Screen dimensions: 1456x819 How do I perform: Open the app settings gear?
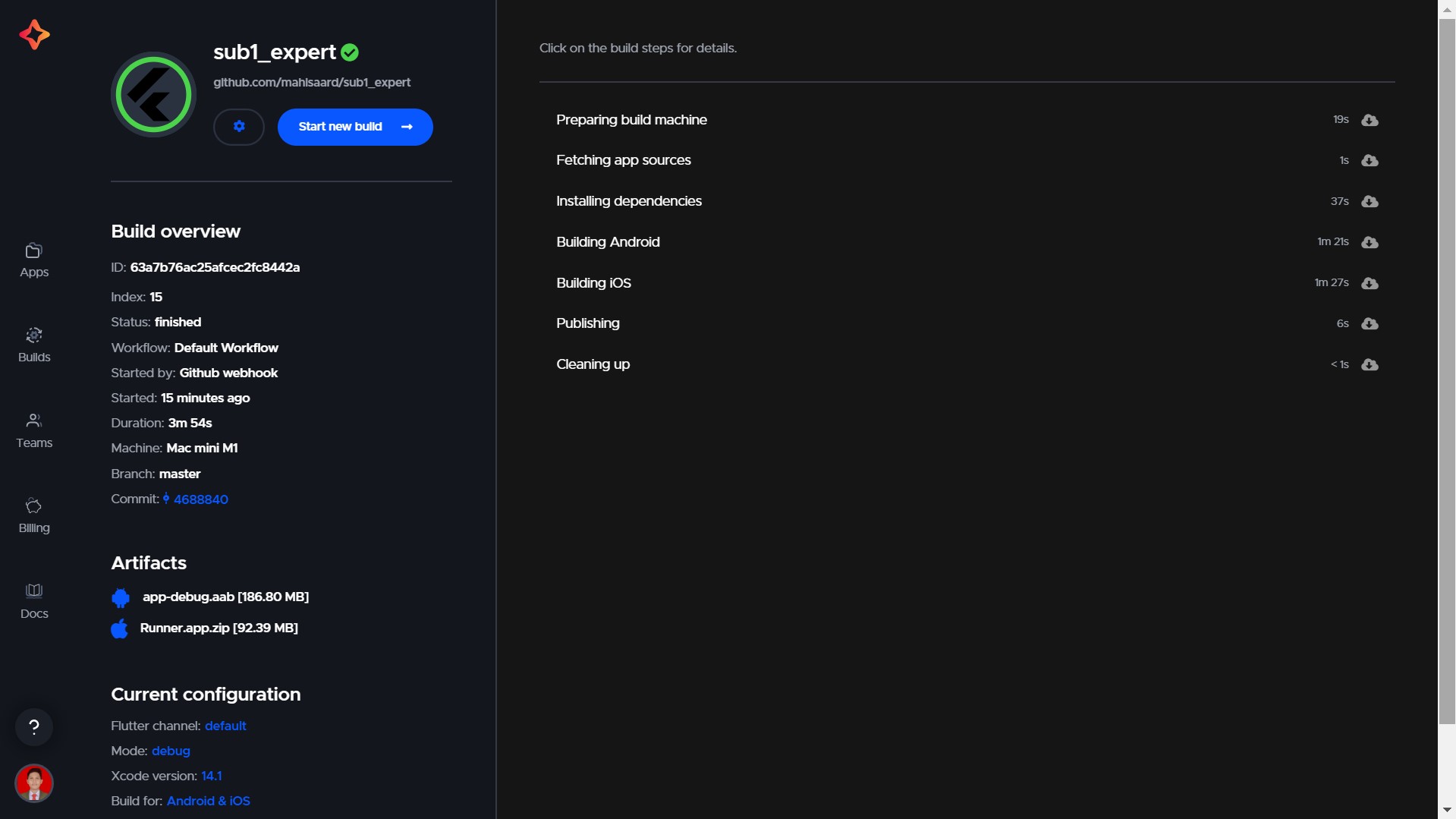[239, 126]
